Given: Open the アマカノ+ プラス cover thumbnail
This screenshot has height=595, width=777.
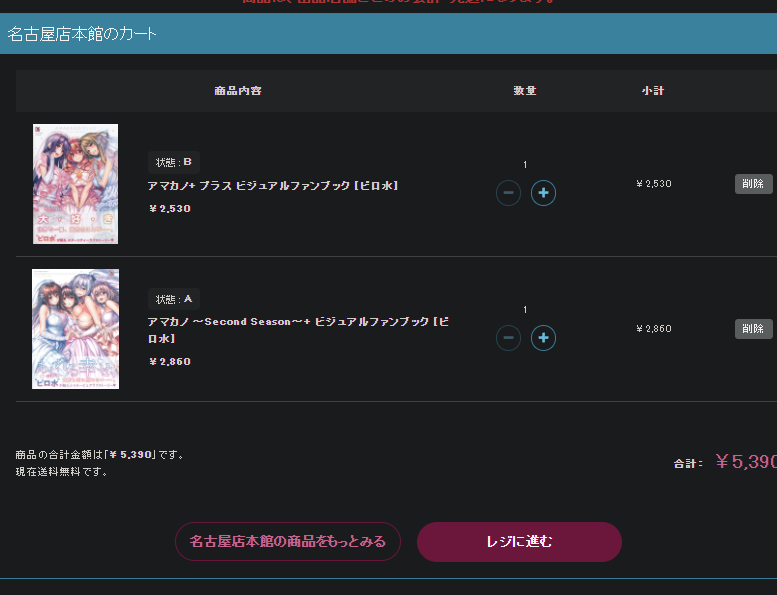Looking at the screenshot, I should point(75,184).
